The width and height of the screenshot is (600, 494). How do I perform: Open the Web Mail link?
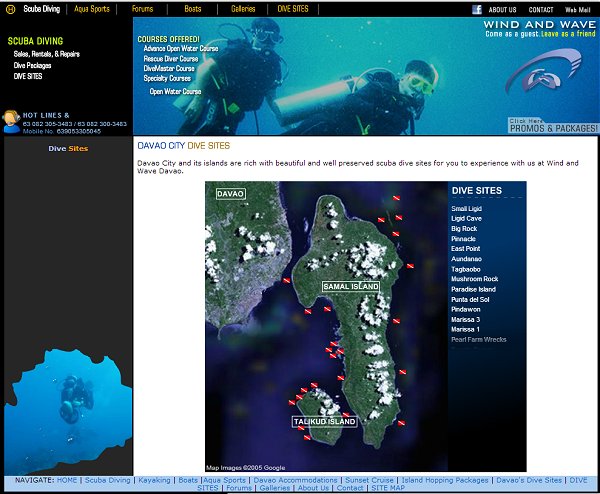(x=578, y=10)
